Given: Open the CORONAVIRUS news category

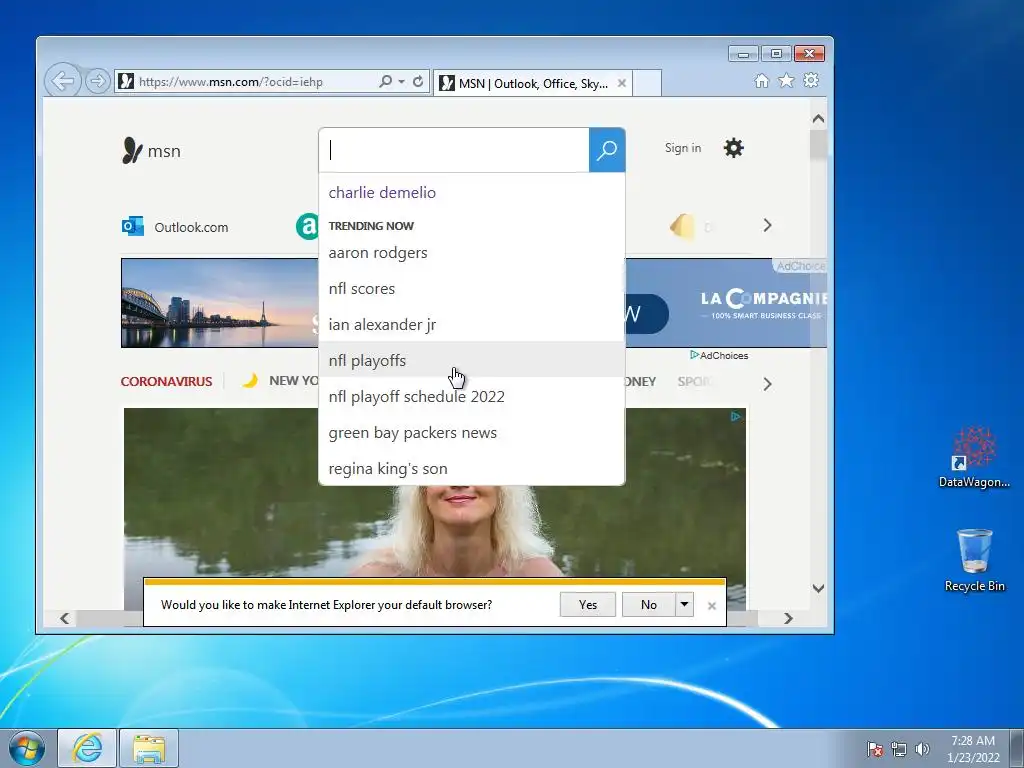Looking at the screenshot, I should [x=167, y=381].
